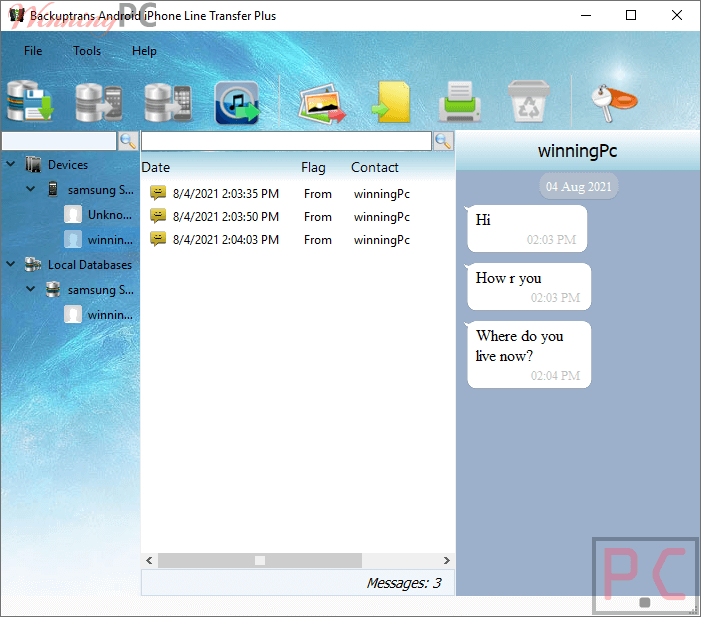Select message dated 8/4/2021 2:04:03 PM
The width and height of the screenshot is (701, 617).
(x=226, y=240)
